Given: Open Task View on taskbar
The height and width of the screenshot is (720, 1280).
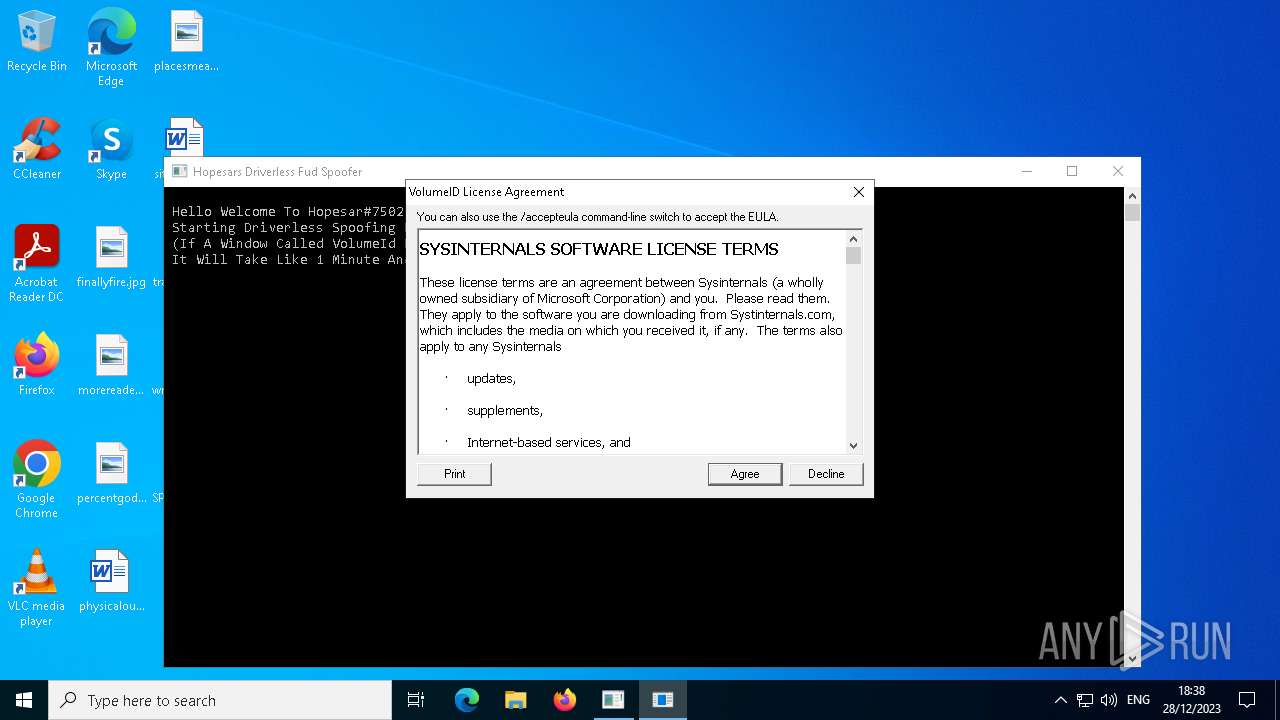Looking at the screenshot, I should pyautogui.click(x=416, y=700).
